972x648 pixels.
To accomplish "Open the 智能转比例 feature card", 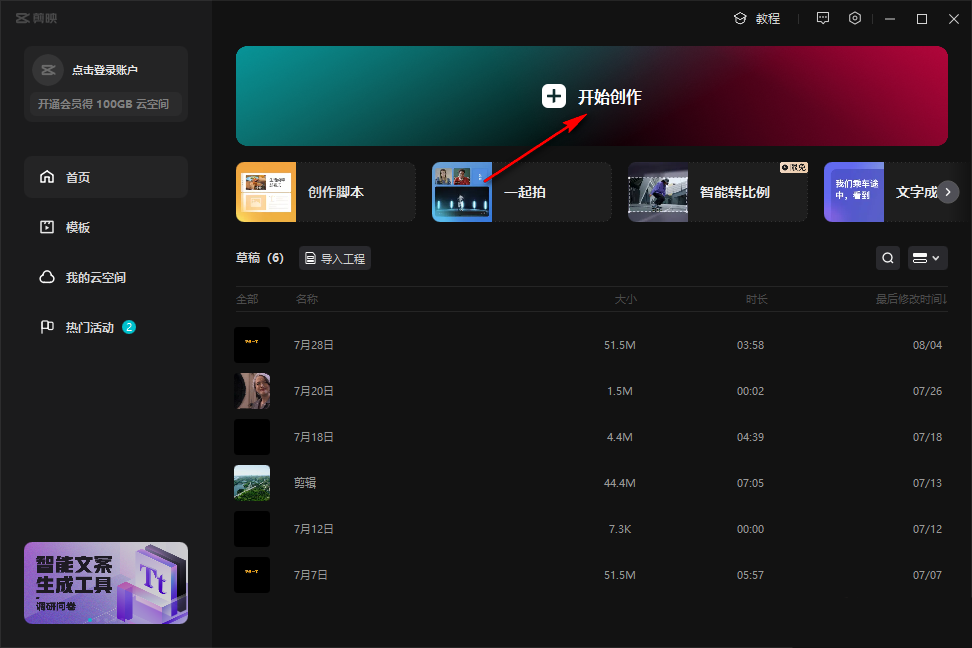I will click(717, 192).
